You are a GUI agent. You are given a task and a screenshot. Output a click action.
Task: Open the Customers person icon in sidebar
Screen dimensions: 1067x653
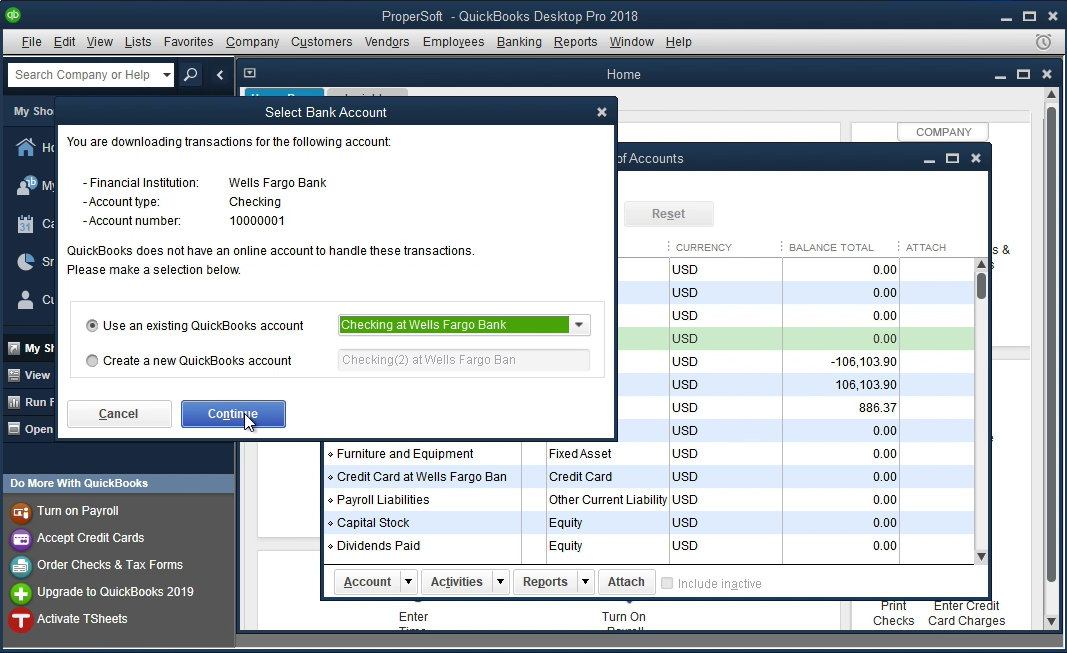(25, 299)
